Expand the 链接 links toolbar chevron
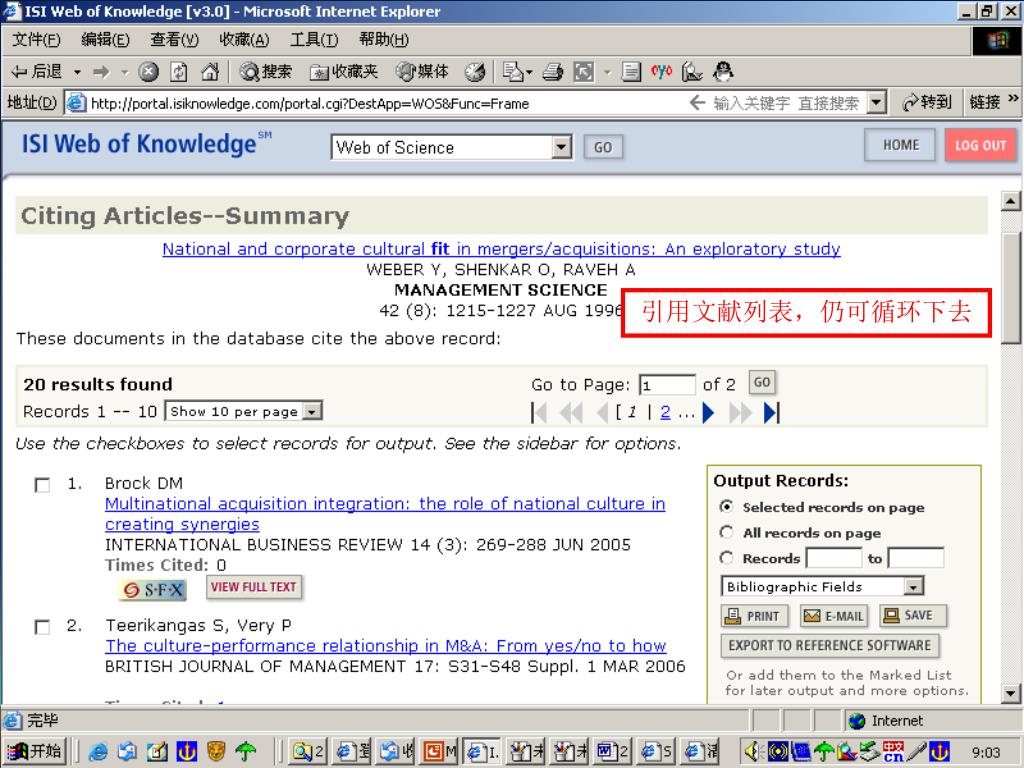 coord(1013,99)
